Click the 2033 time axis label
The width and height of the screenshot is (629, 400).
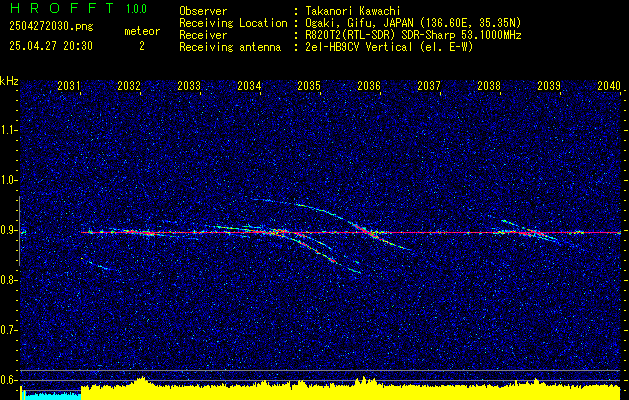pos(189,85)
